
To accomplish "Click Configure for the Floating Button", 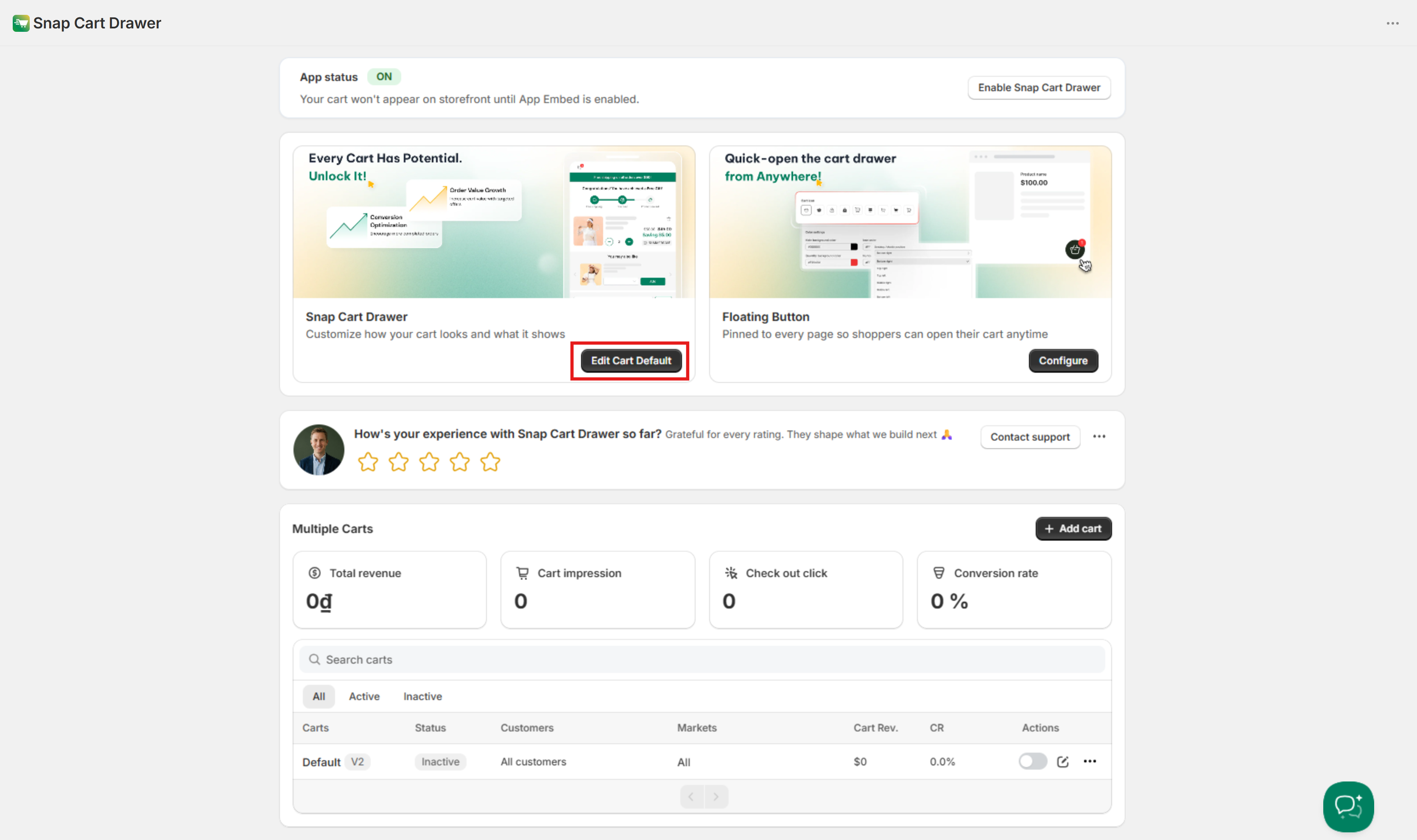I will [1062, 360].
